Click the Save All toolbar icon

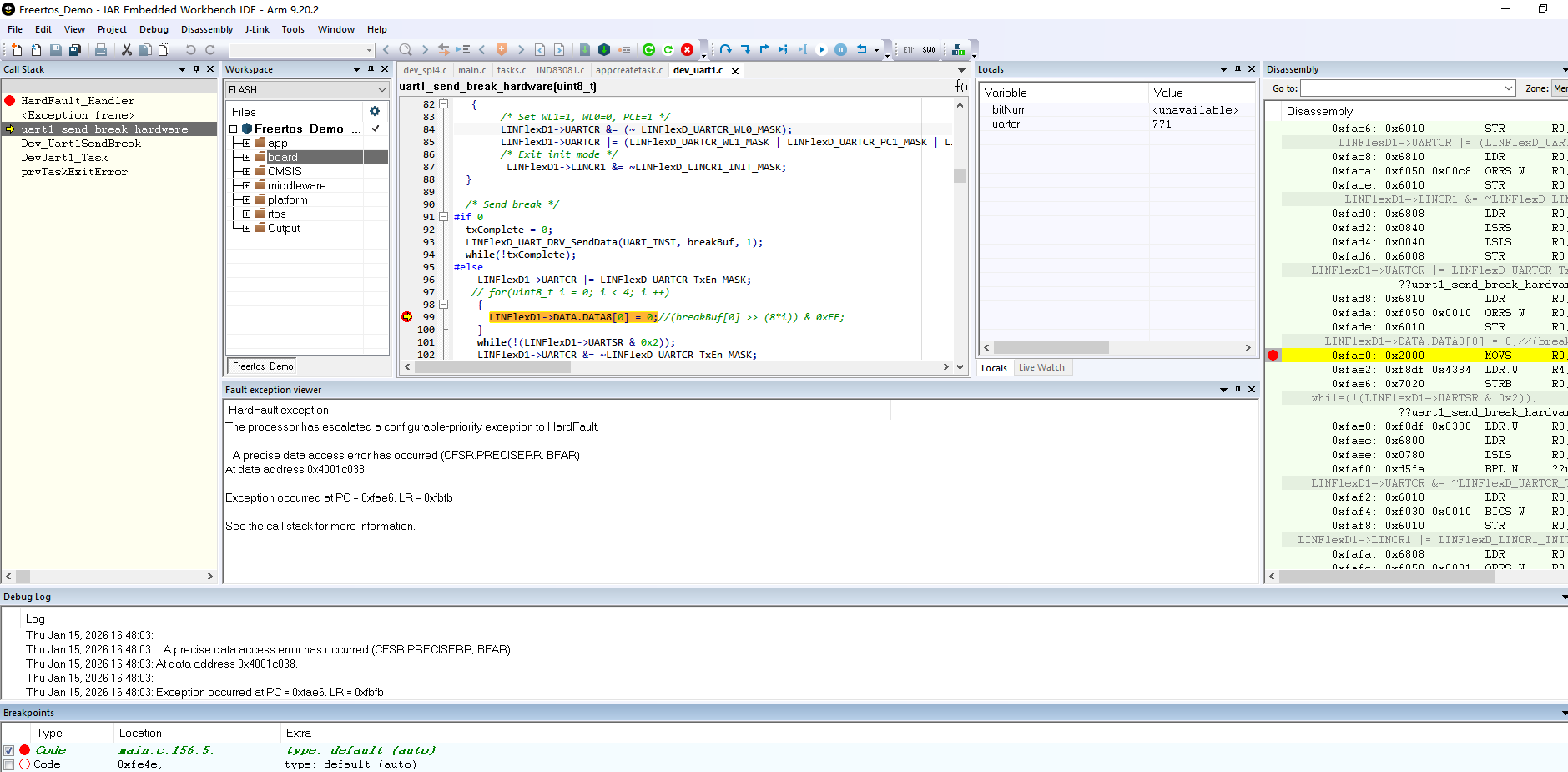pos(75,50)
